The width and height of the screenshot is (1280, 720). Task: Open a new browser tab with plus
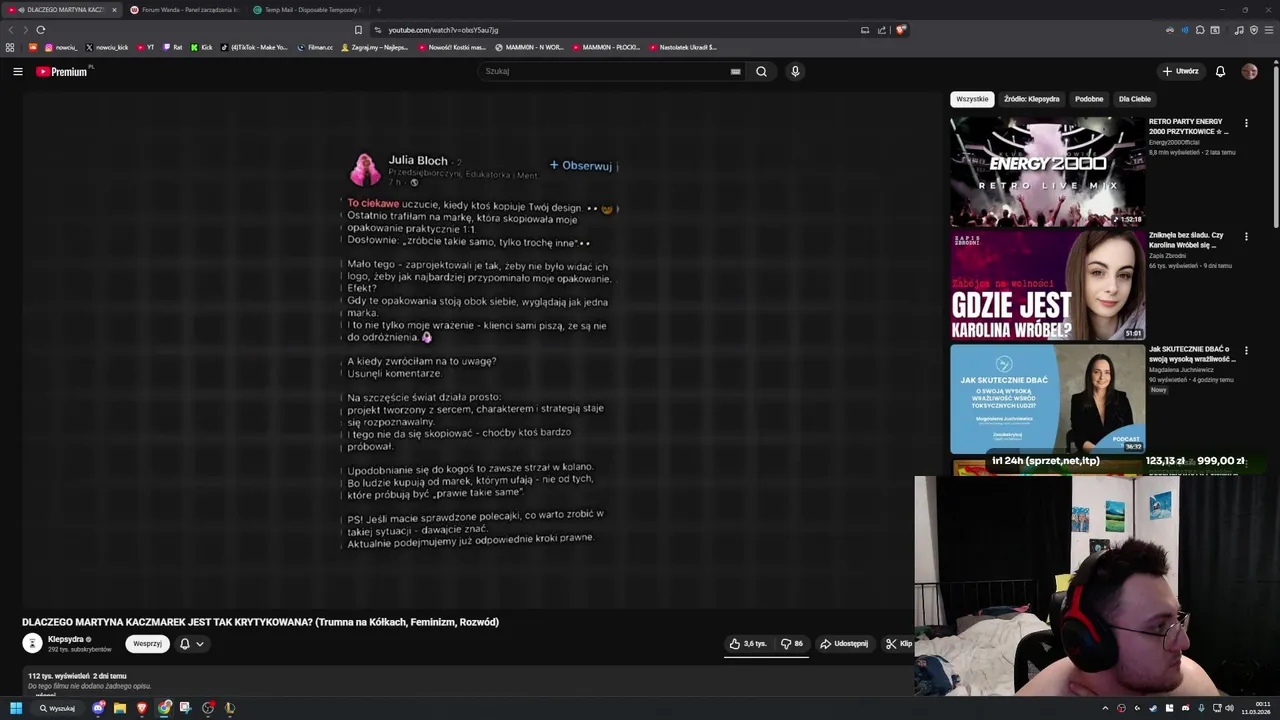click(x=378, y=10)
